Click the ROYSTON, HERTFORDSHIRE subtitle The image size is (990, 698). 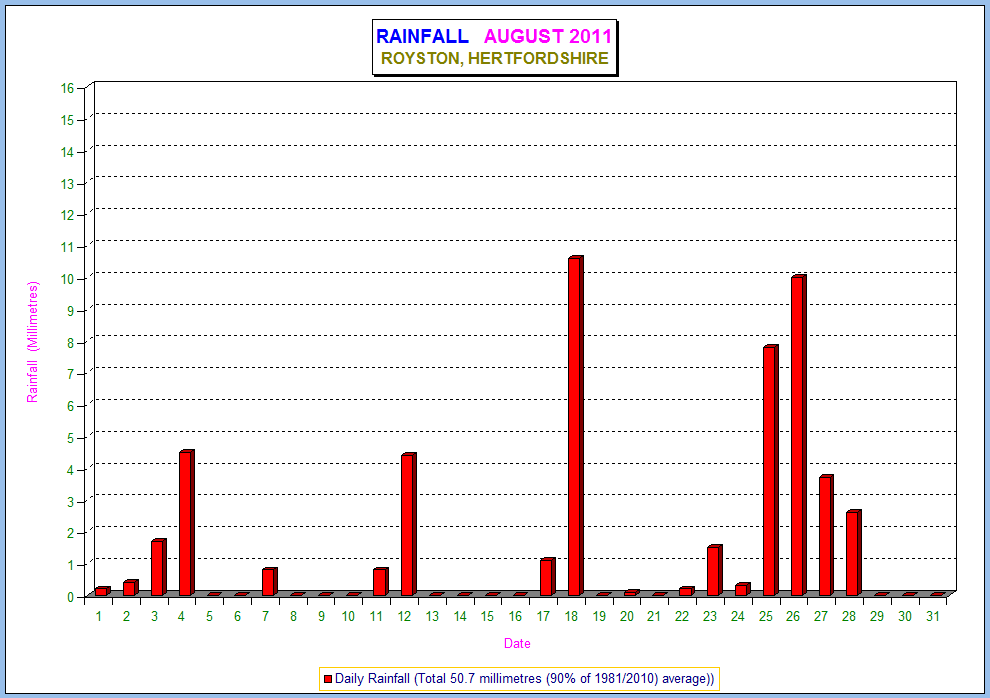point(494,58)
